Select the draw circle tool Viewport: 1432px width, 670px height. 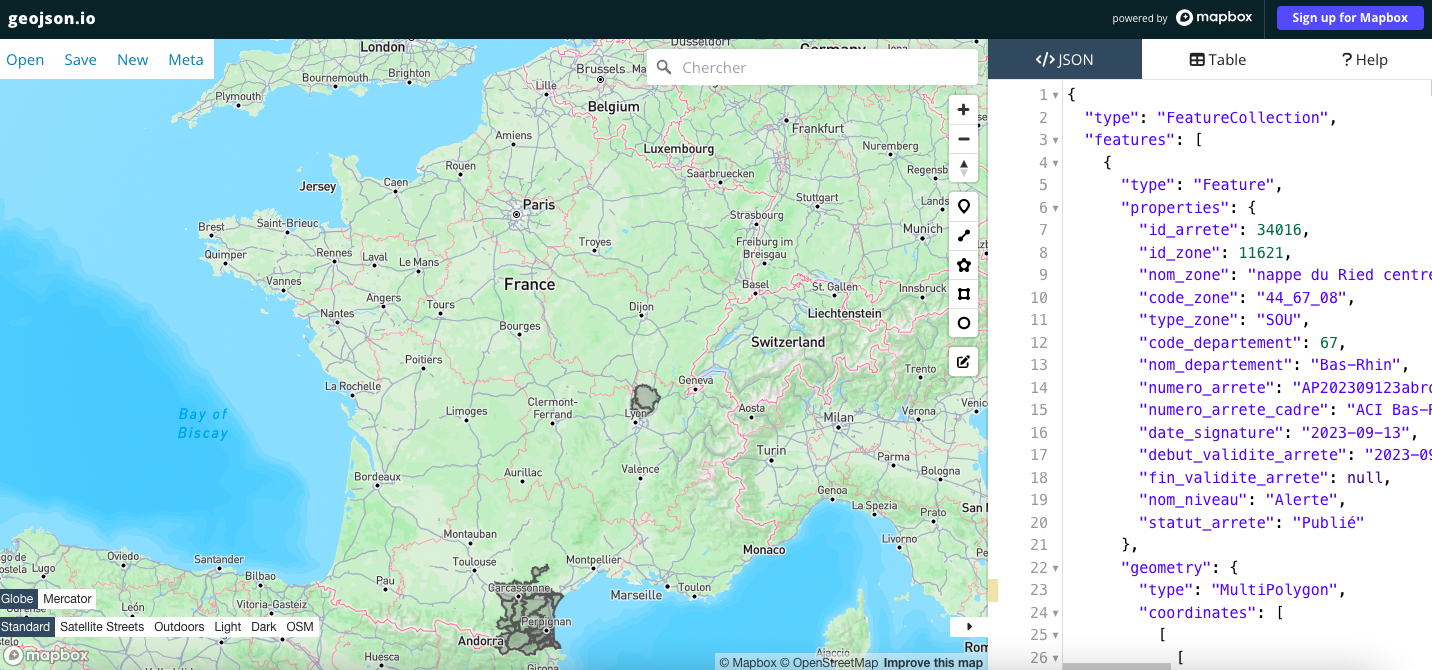tap(963, 323)
